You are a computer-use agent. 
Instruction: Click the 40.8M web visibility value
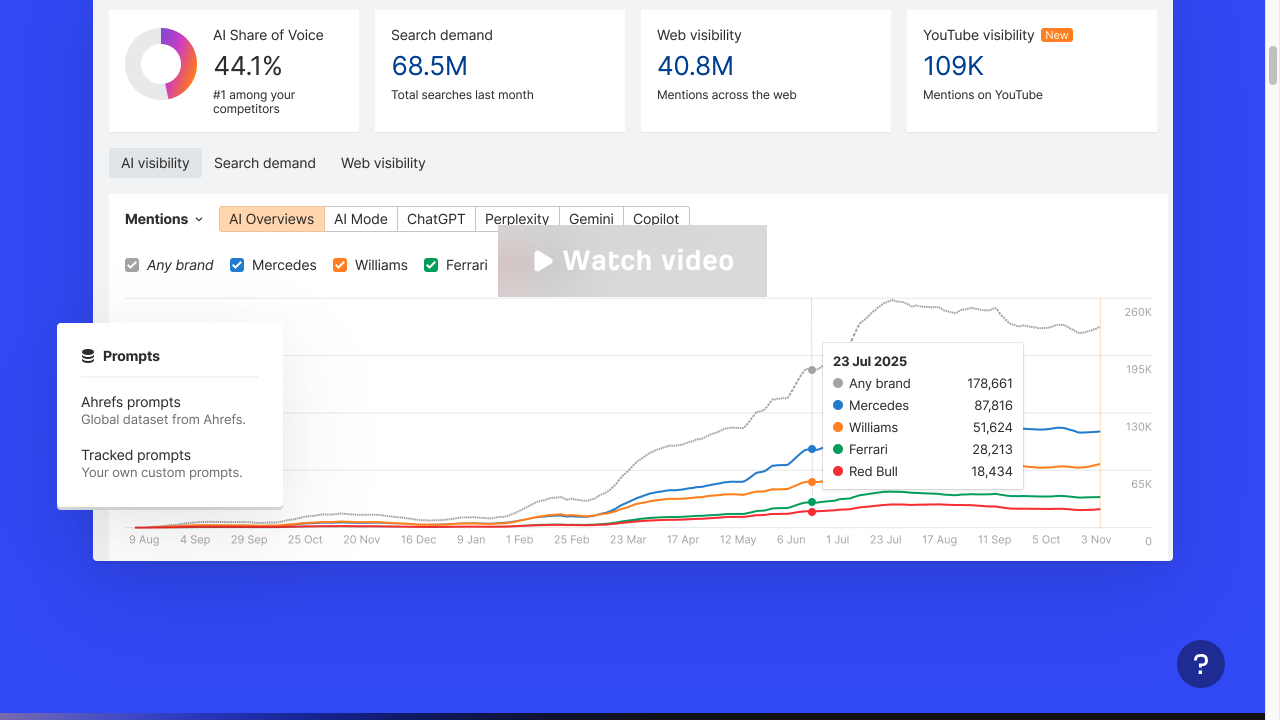pos(695,66)
